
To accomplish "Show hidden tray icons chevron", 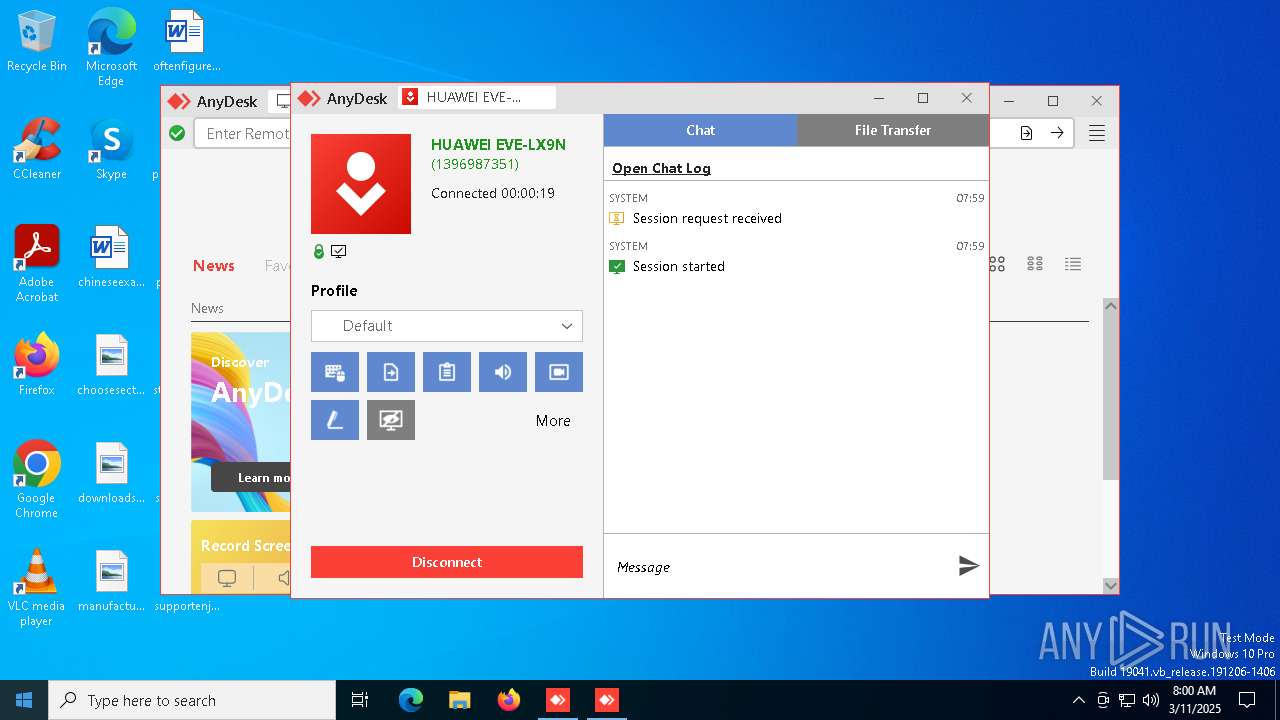I will 1078,700.
